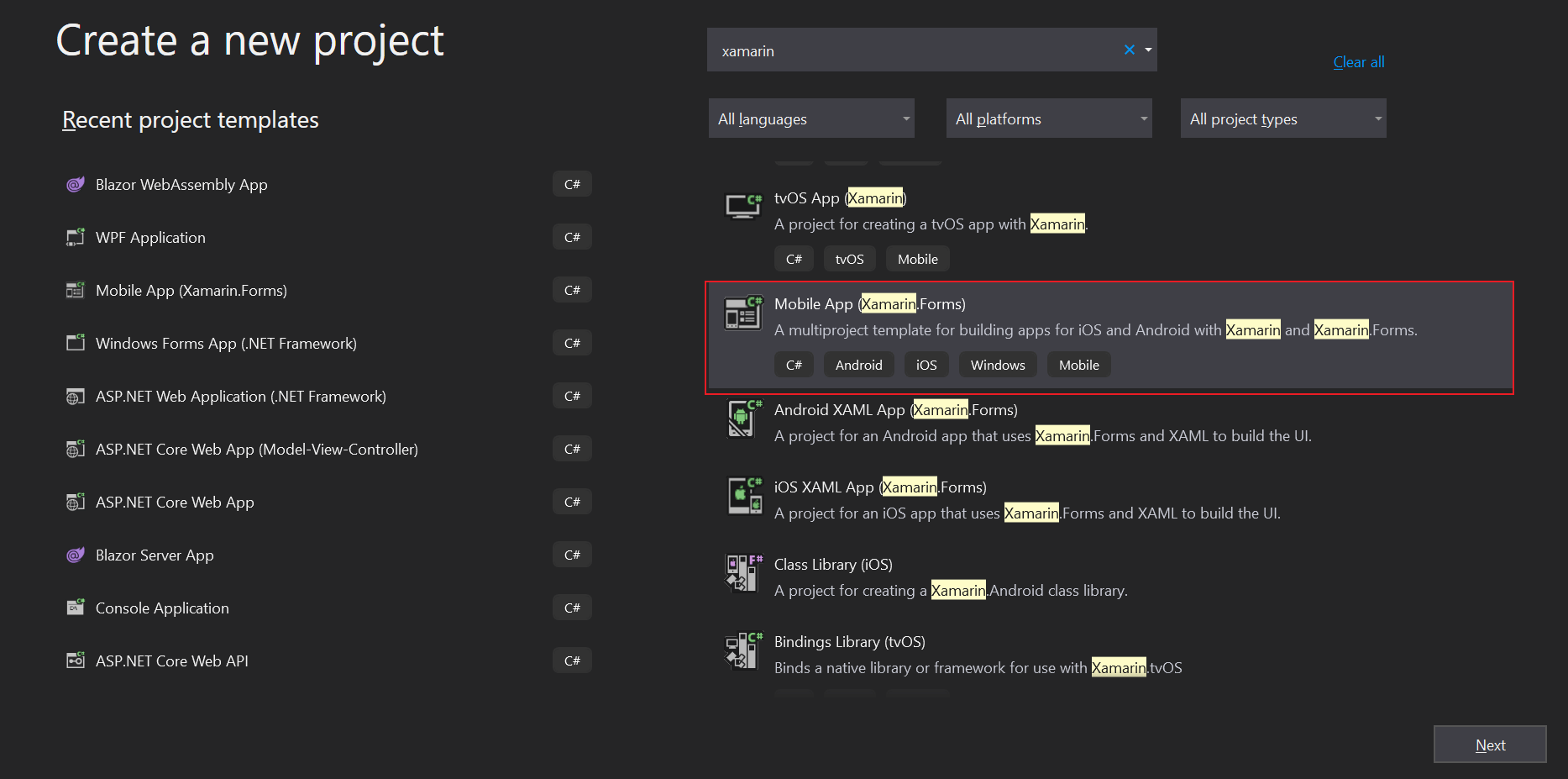This screenshot has height=779, width=1568.
Task: Click the Blazor WebAssembly App template icon
Action: (75, 184)
